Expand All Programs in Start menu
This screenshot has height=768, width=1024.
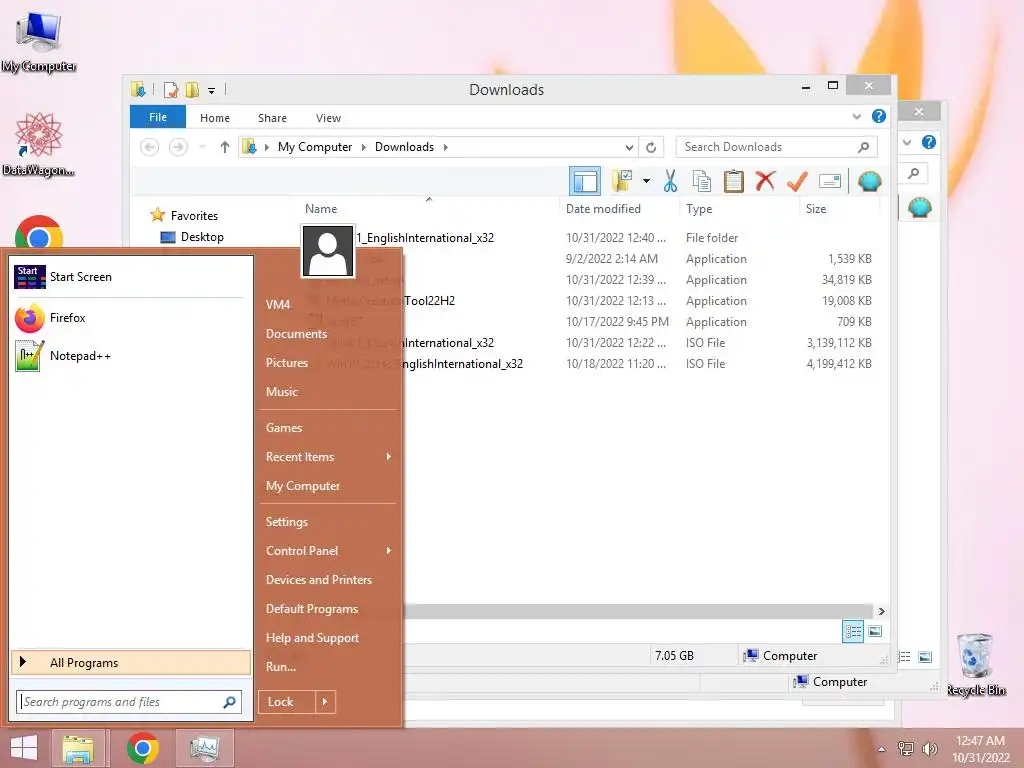pyautogui.click(x=131, y=662)
